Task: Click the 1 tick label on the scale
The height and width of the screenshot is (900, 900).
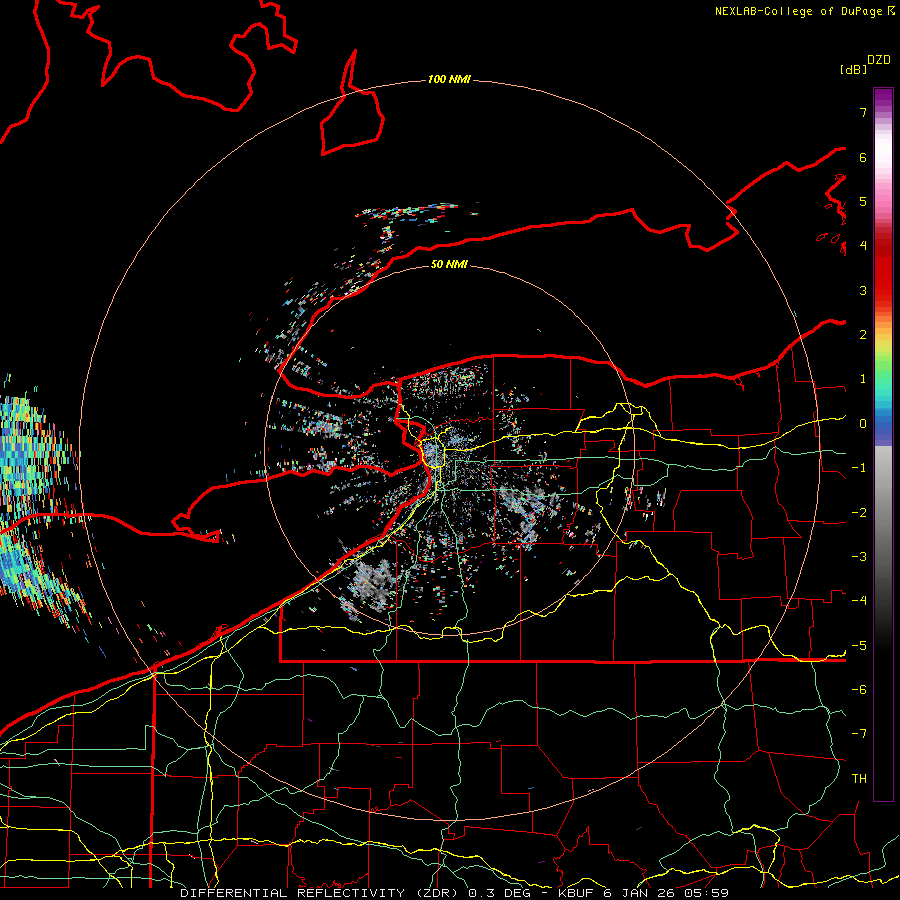Action: click(863, 379)
